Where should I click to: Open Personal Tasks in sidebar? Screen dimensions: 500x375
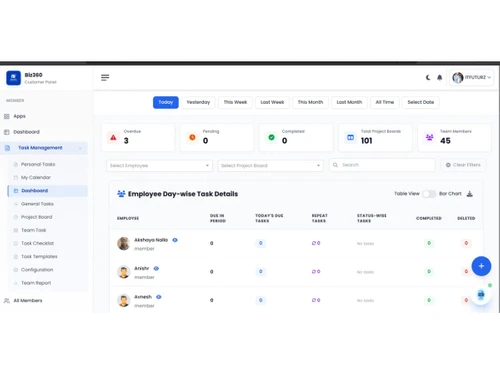[x=48, y=164]
